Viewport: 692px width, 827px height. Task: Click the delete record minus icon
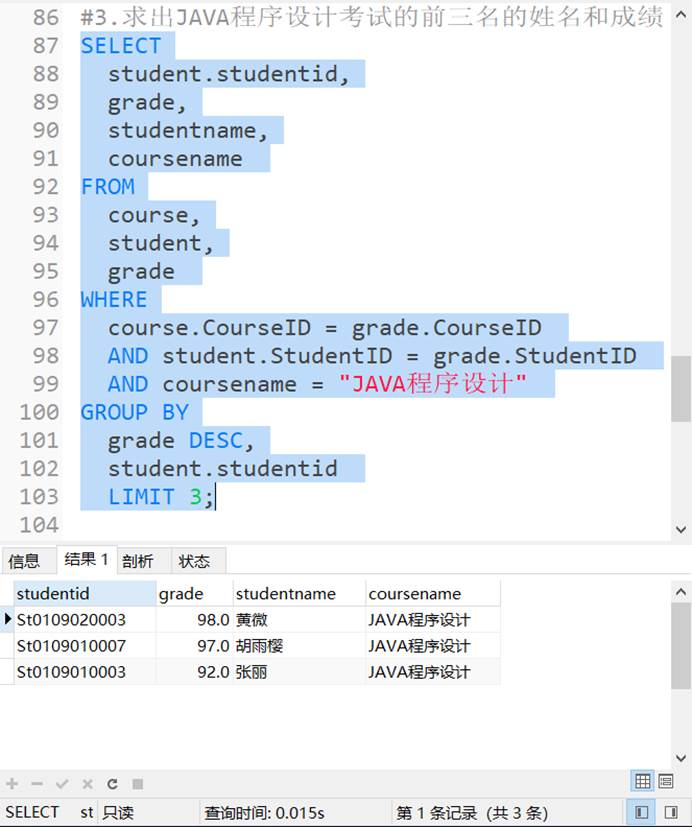click(37, 784)
